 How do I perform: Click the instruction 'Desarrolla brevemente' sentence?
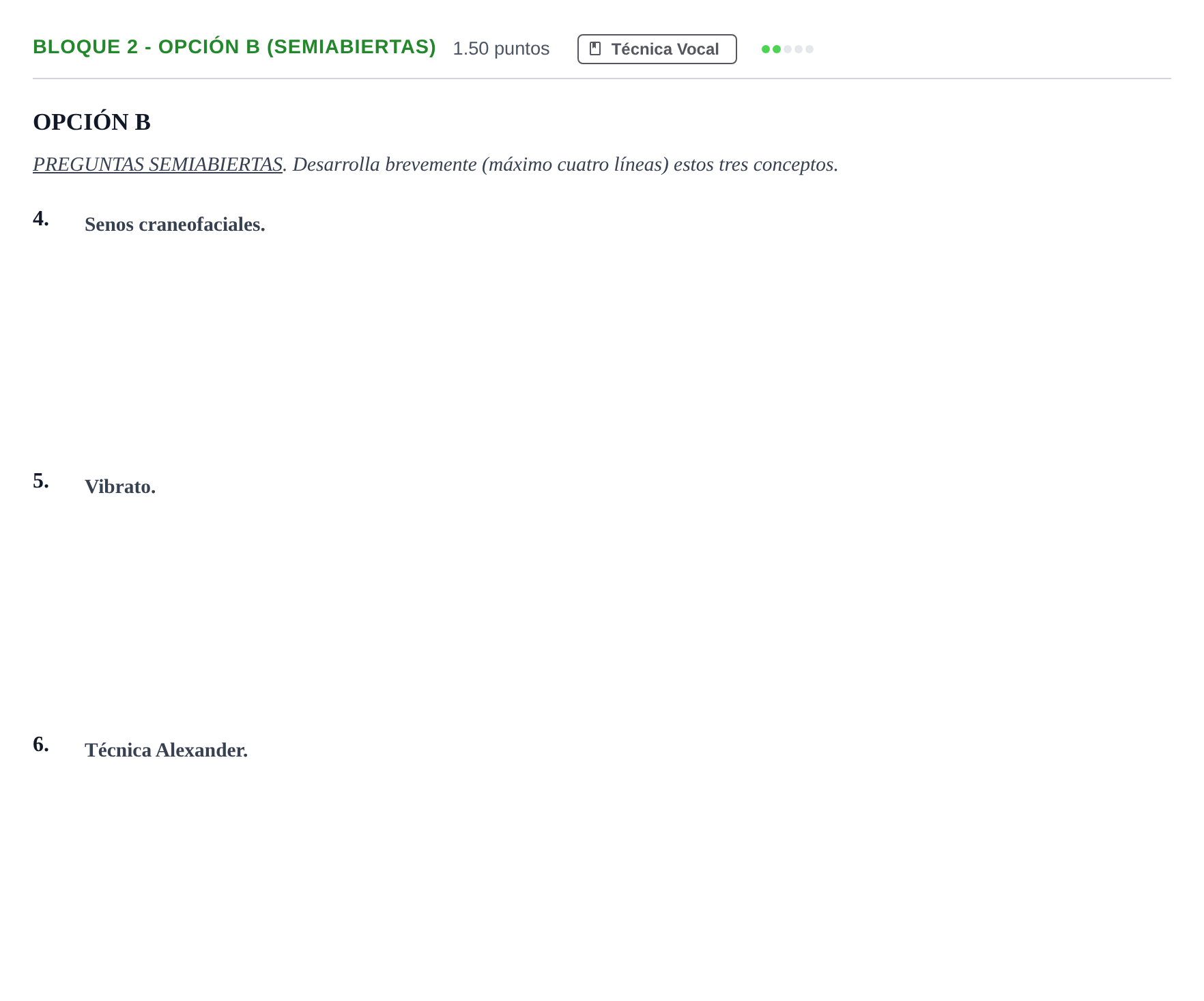click(565, 165)
